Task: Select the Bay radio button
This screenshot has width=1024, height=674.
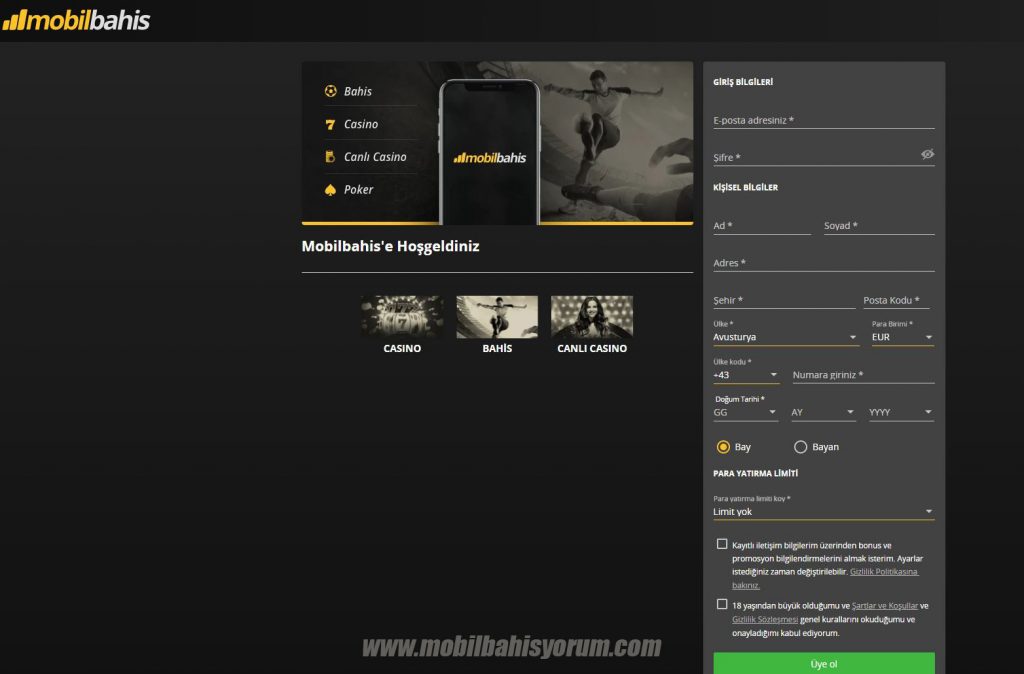Action: [x=723, y=447]
